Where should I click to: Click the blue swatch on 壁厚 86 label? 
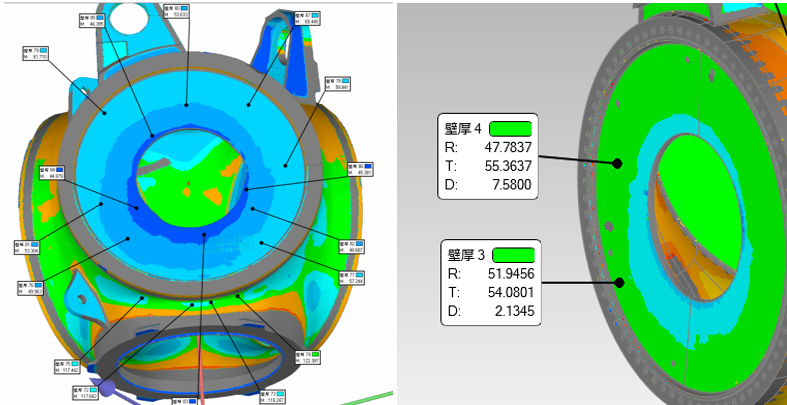[x=367, y=165]
